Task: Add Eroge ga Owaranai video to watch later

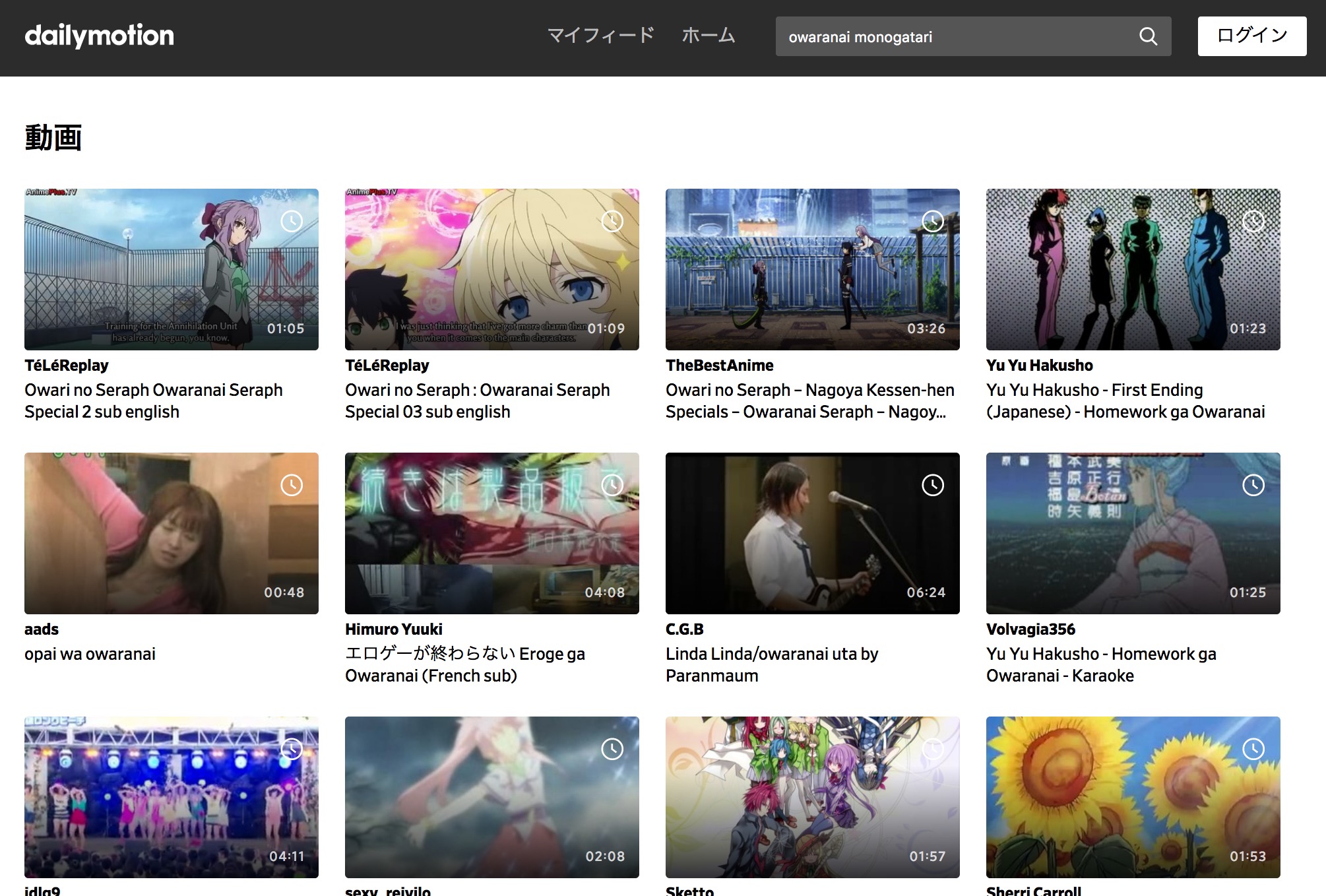Action: (612, 485)
